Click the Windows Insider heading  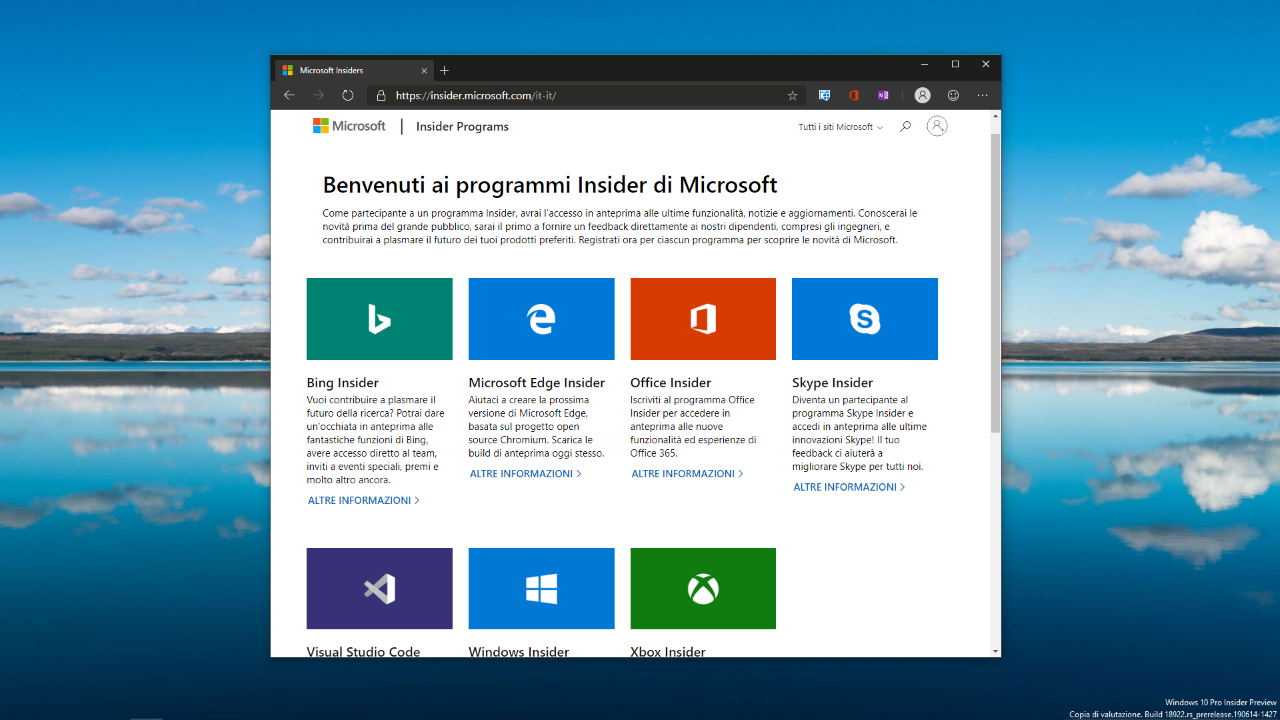coord(519,651)
